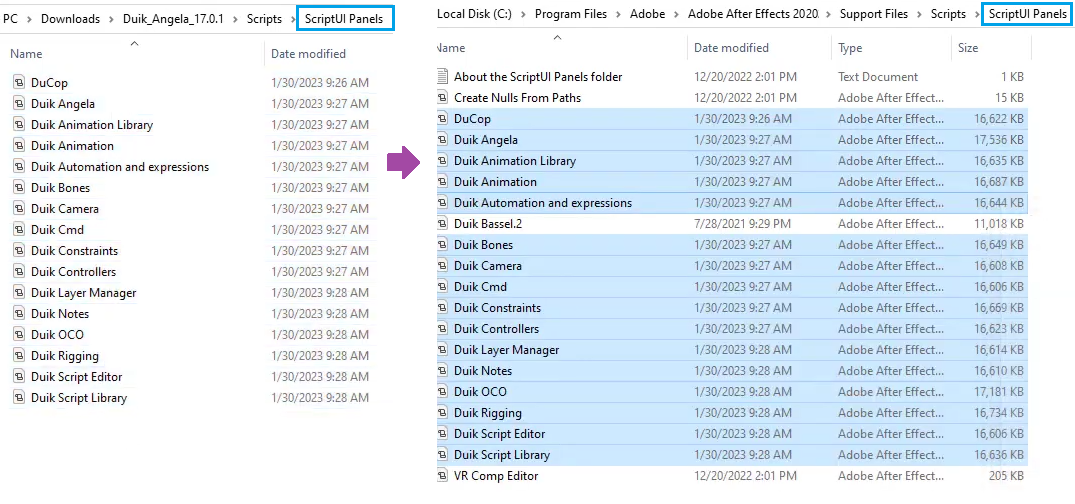Click Duik Rigging icon in Downloads folder
This screenshot has width=1075, height=504.
coord(19,356)
